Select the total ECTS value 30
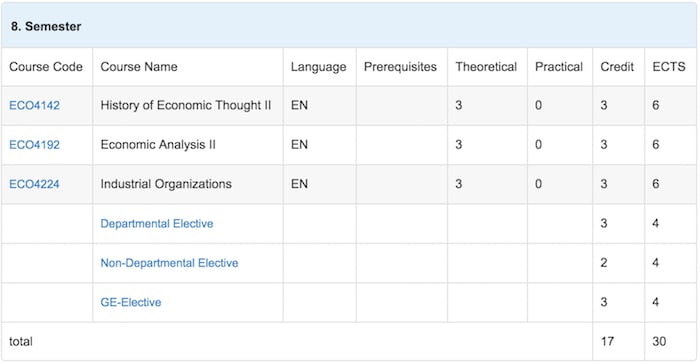 (659, 342)
